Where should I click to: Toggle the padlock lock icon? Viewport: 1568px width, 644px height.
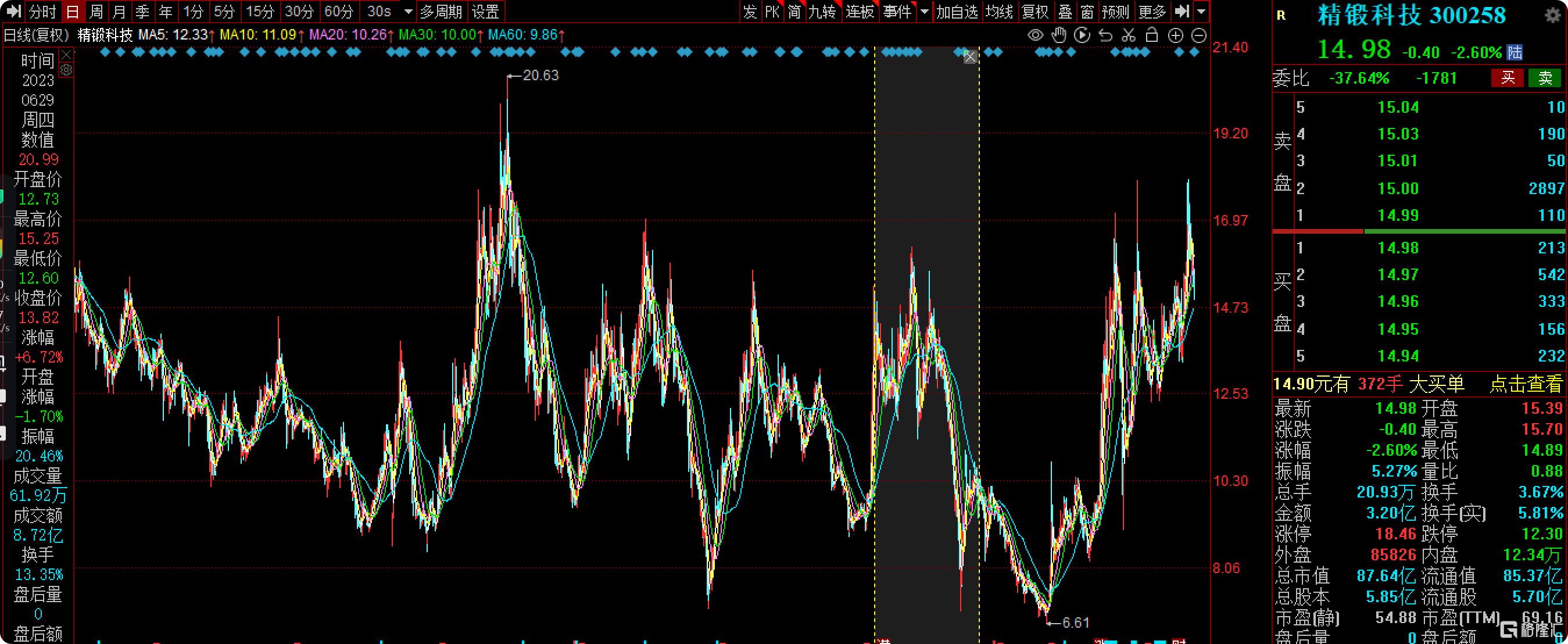coord(1152,35)
